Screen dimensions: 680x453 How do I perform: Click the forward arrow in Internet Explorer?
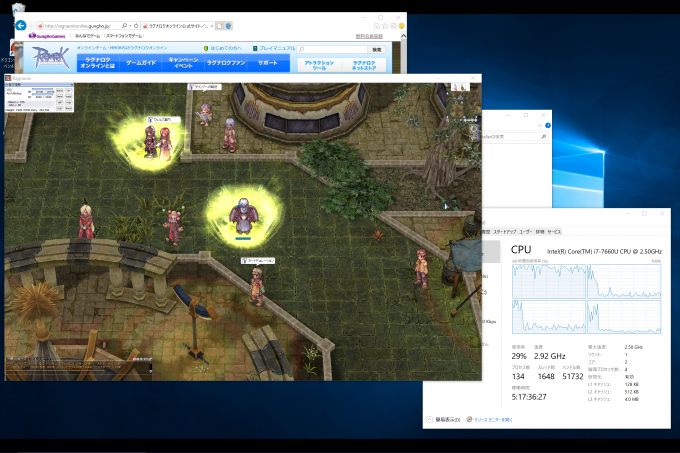coord(31,26)
